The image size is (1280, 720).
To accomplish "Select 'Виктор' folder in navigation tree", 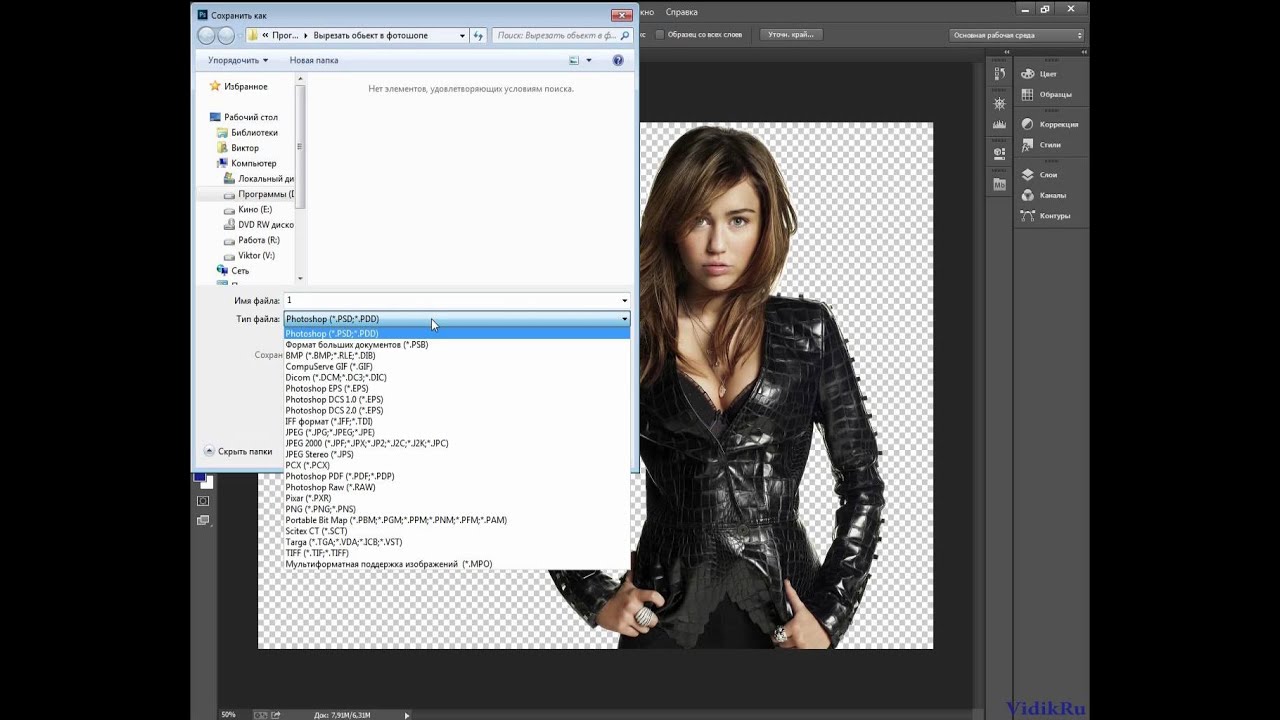I will point(245,148).
